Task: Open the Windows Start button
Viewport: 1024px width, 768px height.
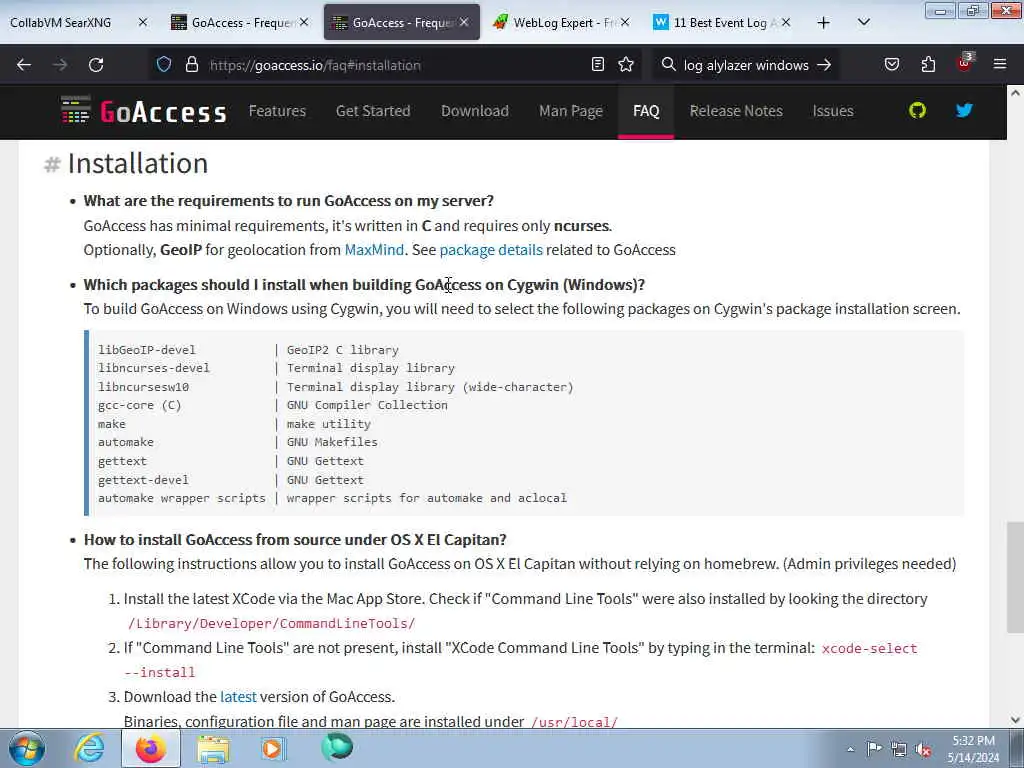Action: coord(27,748)
